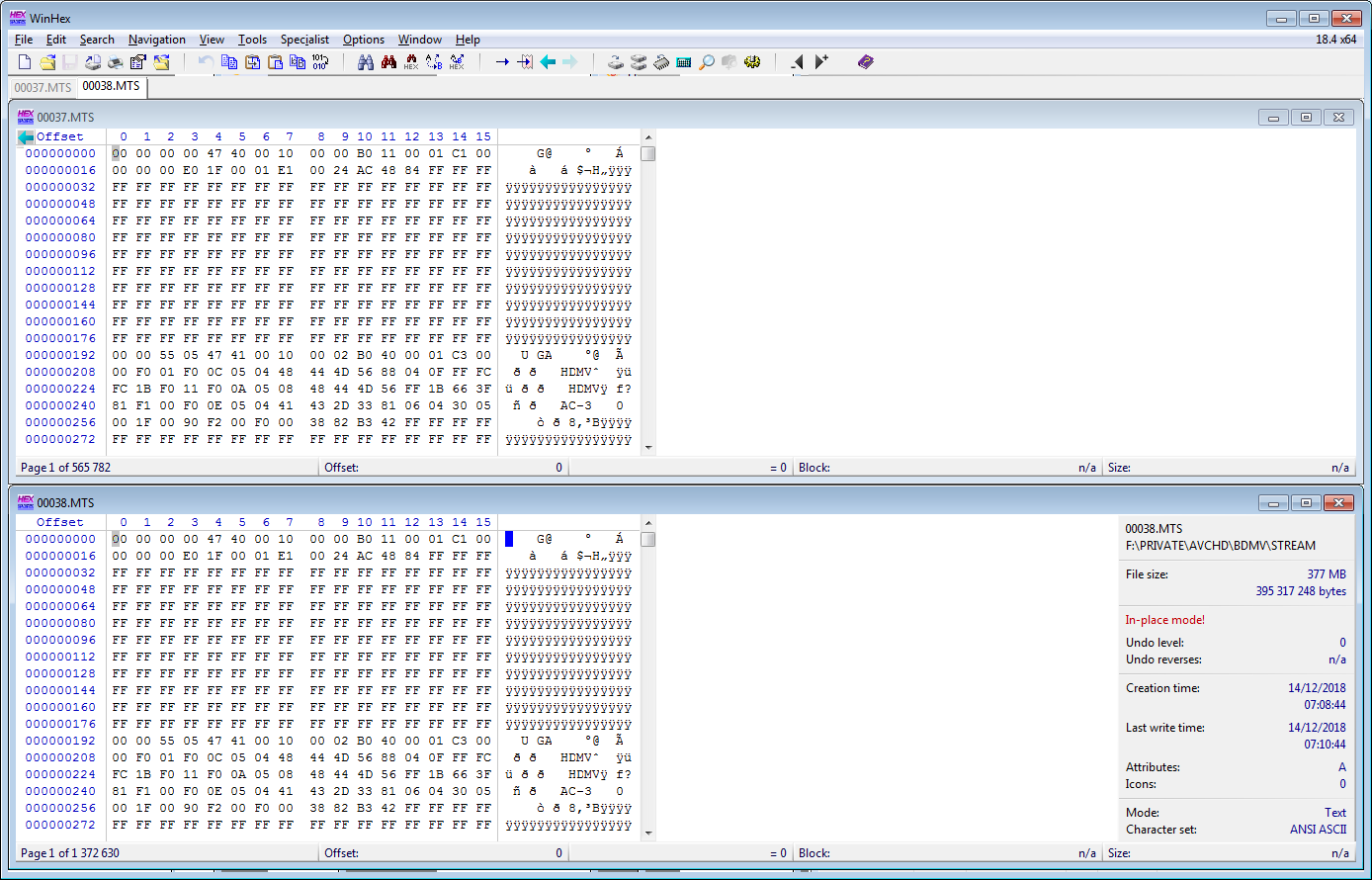The height and width of the screenshot is (880, 1372).
Task: Click the Print printer icon in toolbar
Action: [x=116, y=62]
